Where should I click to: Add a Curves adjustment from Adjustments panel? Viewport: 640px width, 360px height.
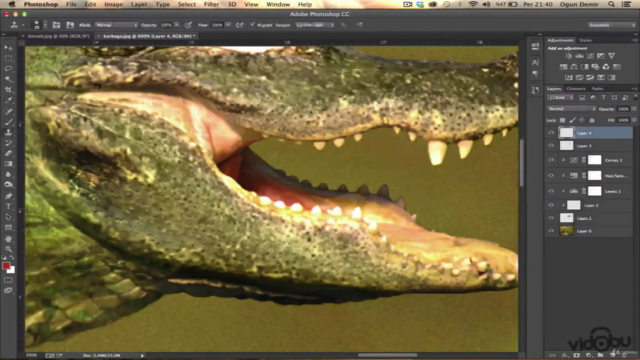590,56
